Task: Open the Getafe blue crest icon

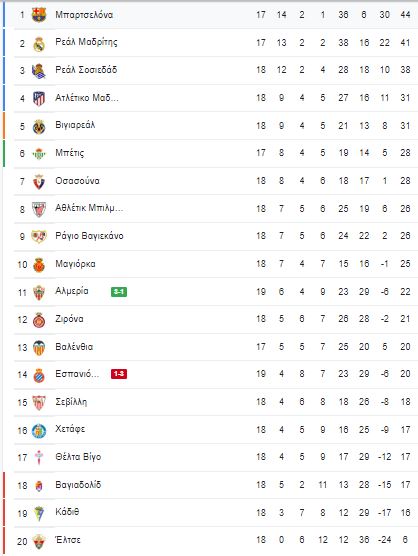Action: point(39,431)
